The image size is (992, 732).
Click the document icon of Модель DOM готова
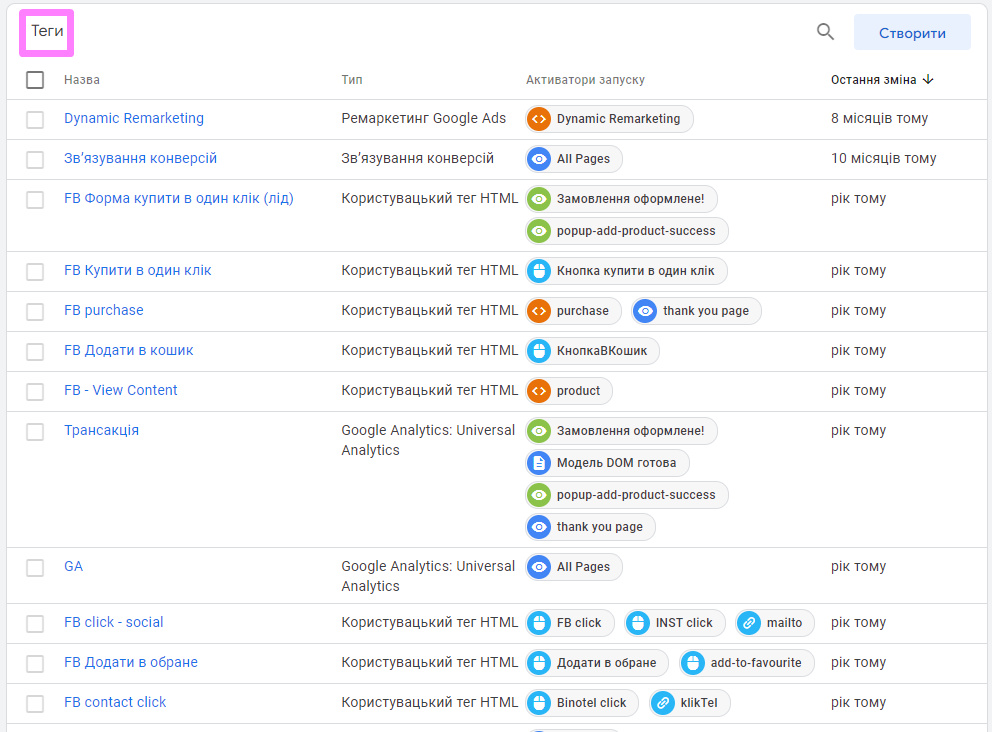(539, 463)
